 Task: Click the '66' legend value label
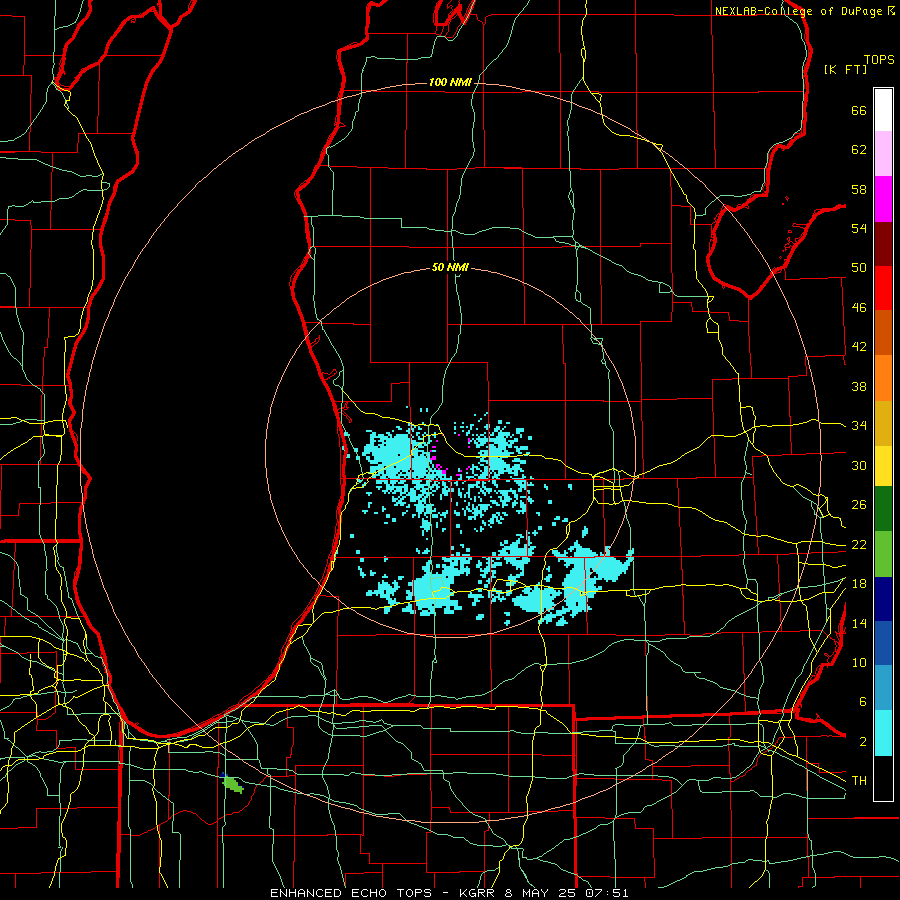tap(859, 110)
